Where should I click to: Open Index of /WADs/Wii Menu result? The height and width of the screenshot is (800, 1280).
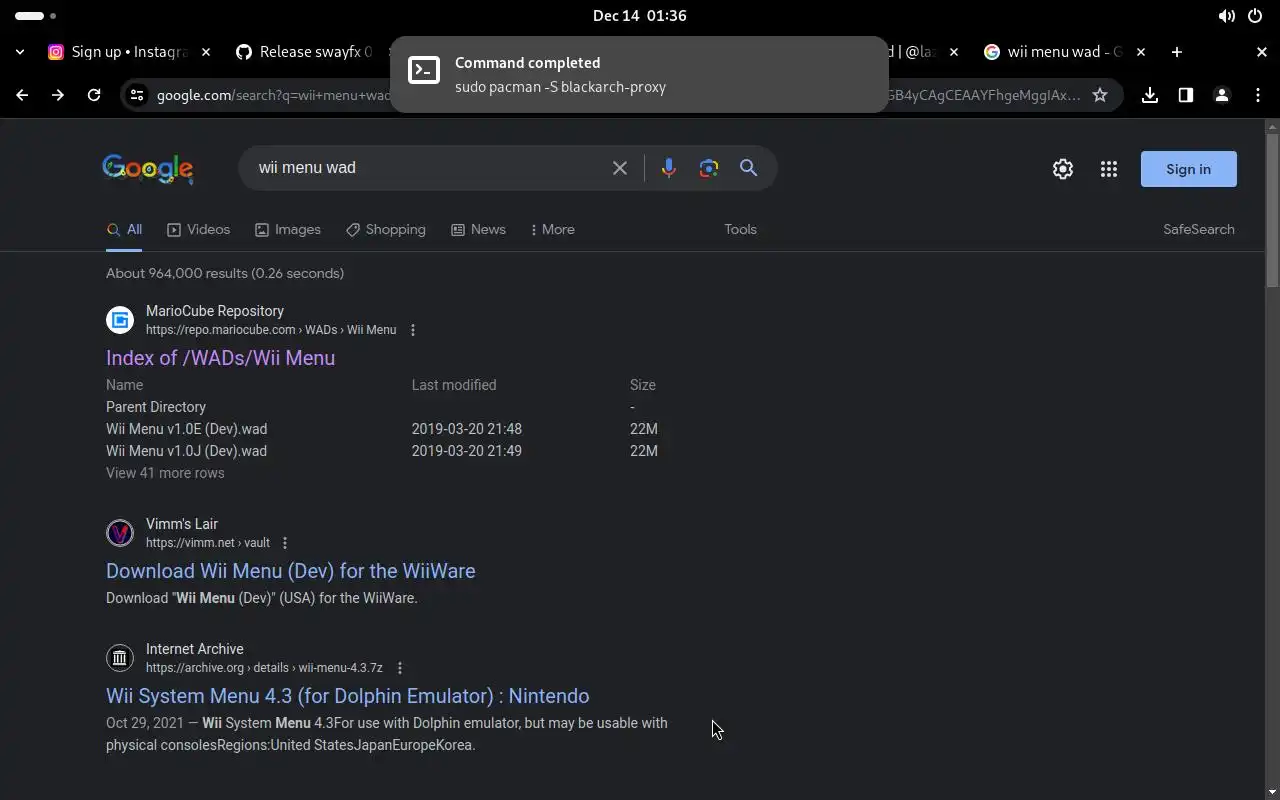pos(220,358)
